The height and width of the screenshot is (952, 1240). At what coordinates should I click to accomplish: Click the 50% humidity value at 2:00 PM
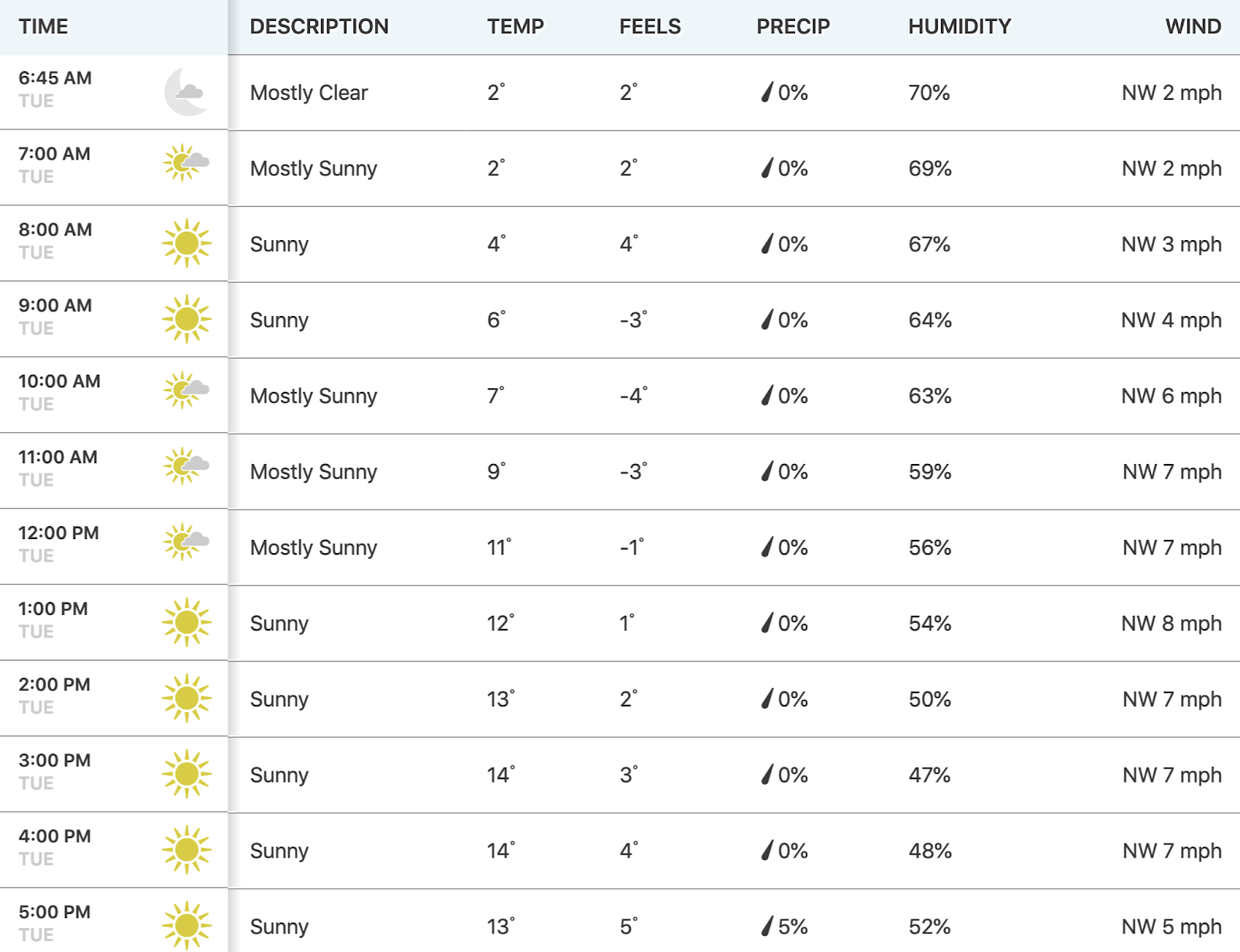pos(930,699)
